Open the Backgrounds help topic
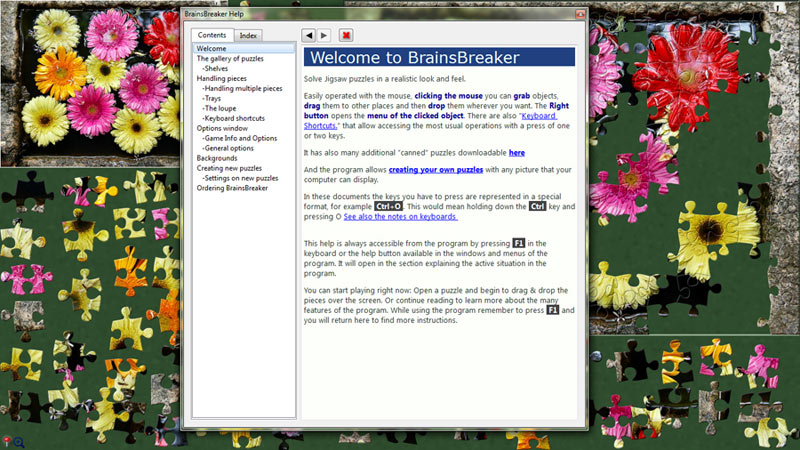 (x=217, y=158)
